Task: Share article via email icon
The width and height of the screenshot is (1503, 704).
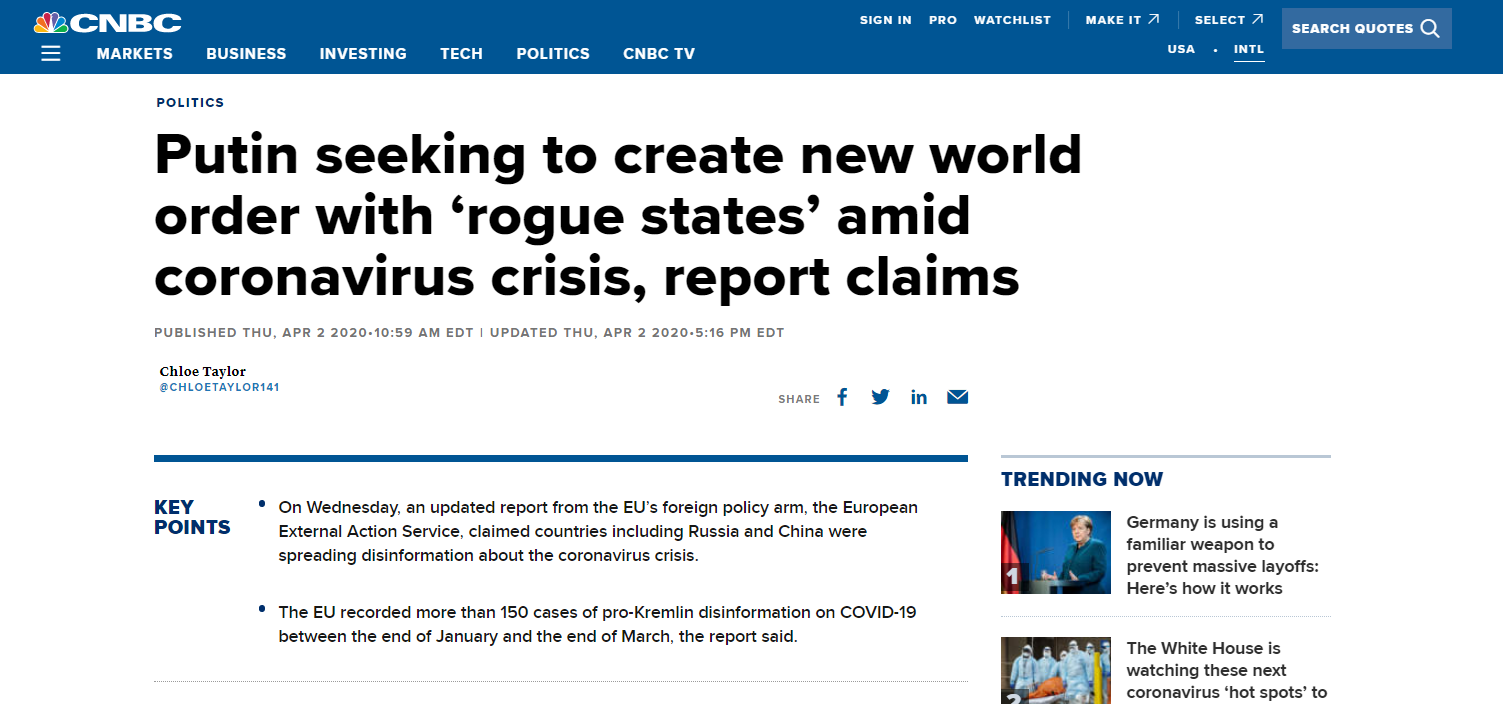Action: (x=957, y=397)
